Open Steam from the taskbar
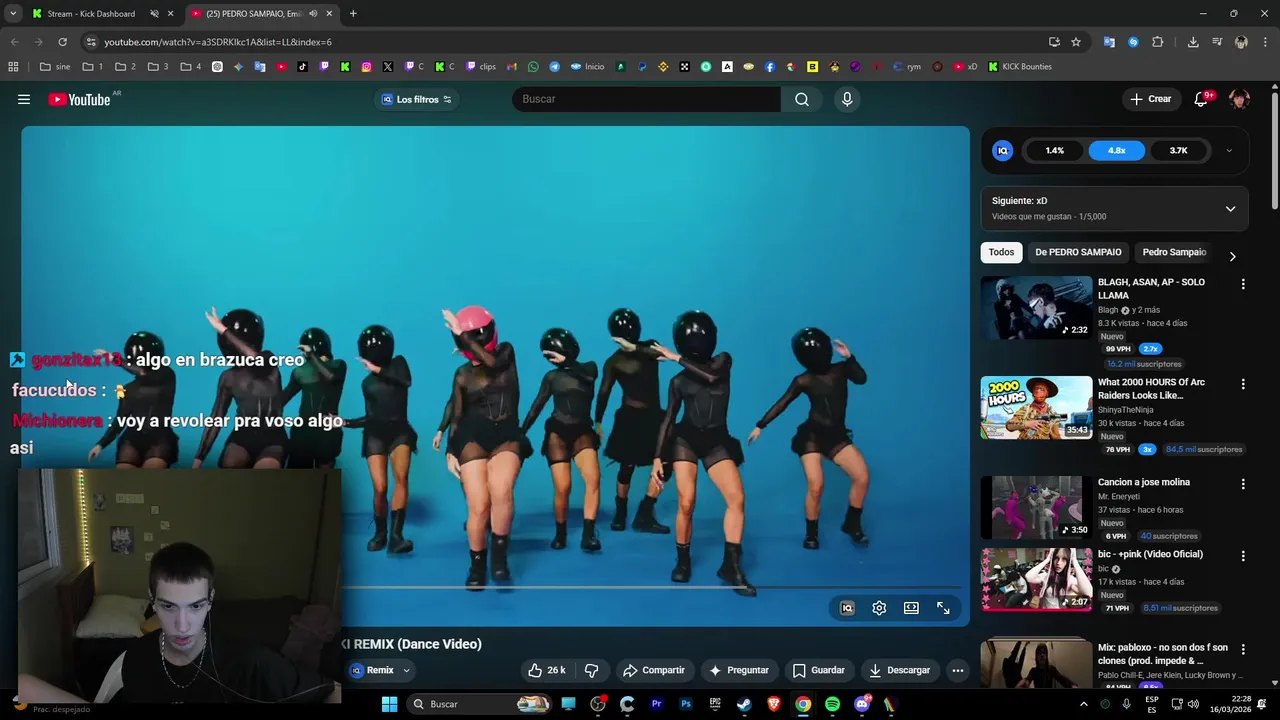The image size is (1280, 720). 744,704
